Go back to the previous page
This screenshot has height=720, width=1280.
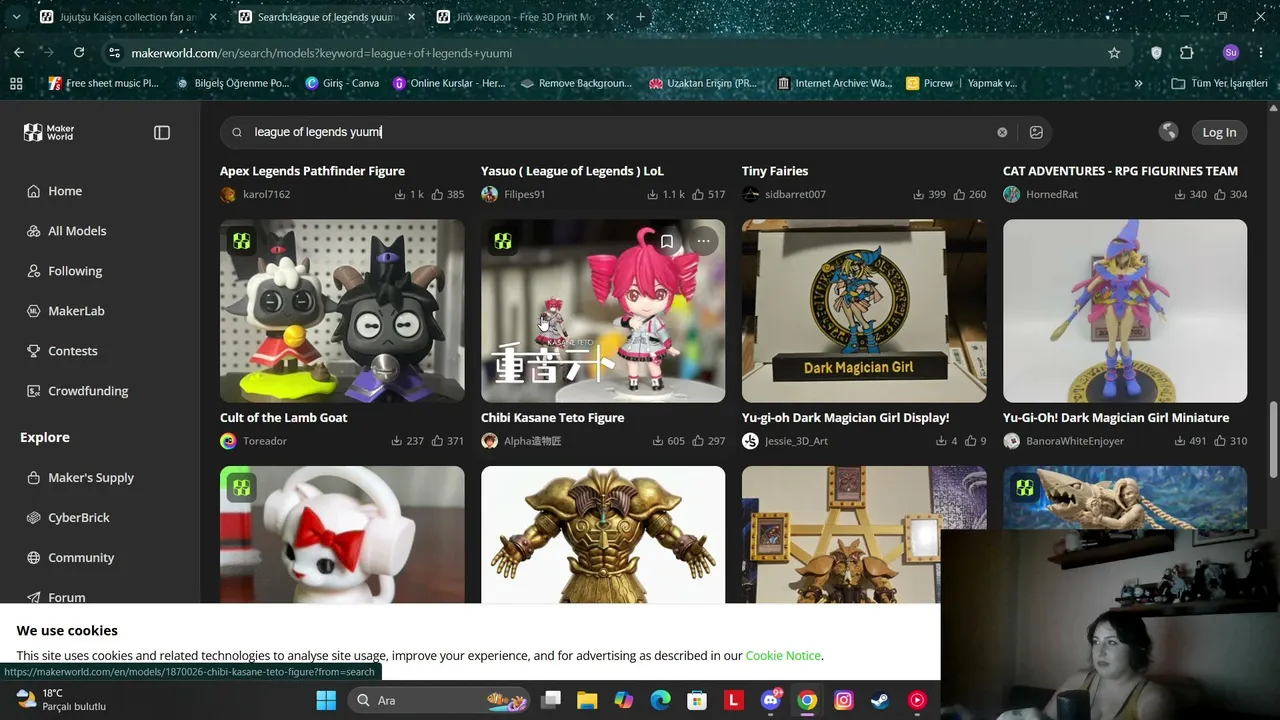tap(19, 53)
